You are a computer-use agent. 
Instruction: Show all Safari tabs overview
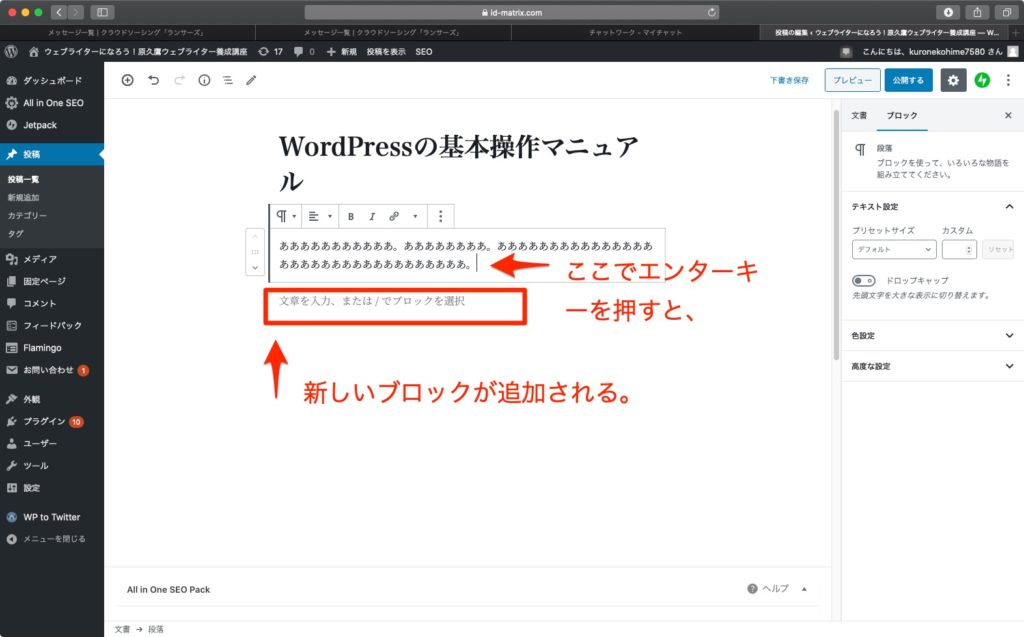pos(1006,12)
